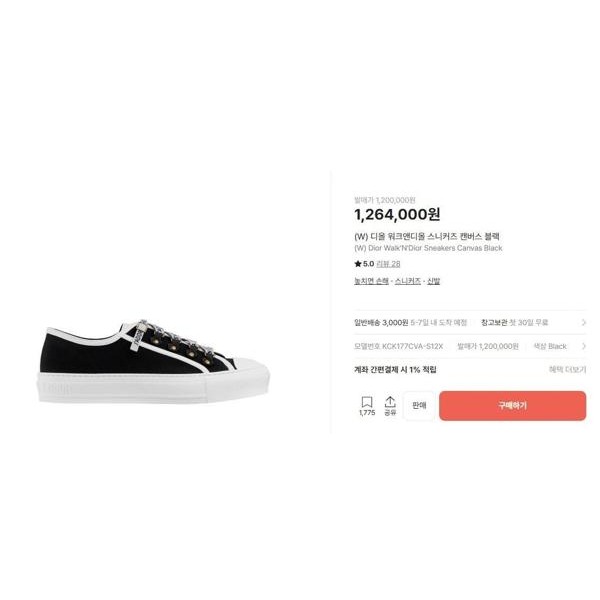The width and height of the screenshot is (600, 600).
Task: Go to the 신발 category link
Action: 433,281
